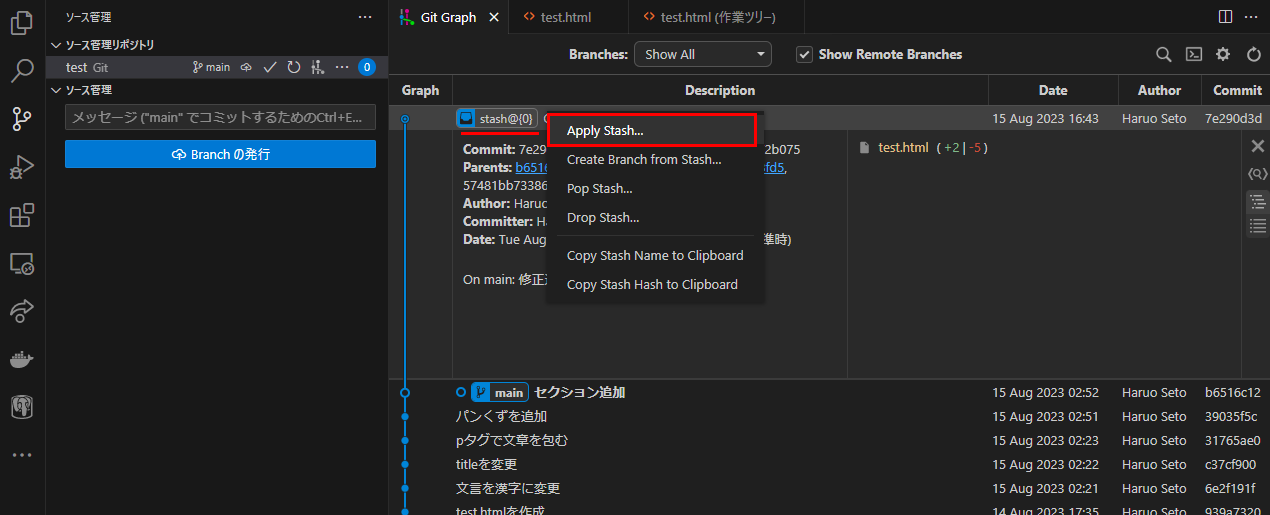Select the test Git repository row
Image resolution: width=1270 pixels, height=515 pixels.
(216, 67)
